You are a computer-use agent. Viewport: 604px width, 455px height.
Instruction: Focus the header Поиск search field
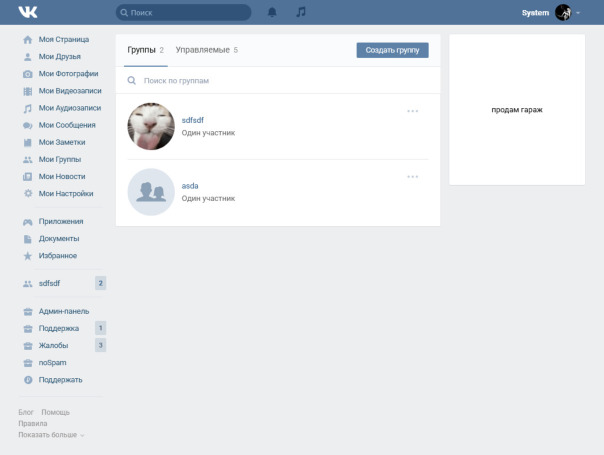click(x=183, y=12)
